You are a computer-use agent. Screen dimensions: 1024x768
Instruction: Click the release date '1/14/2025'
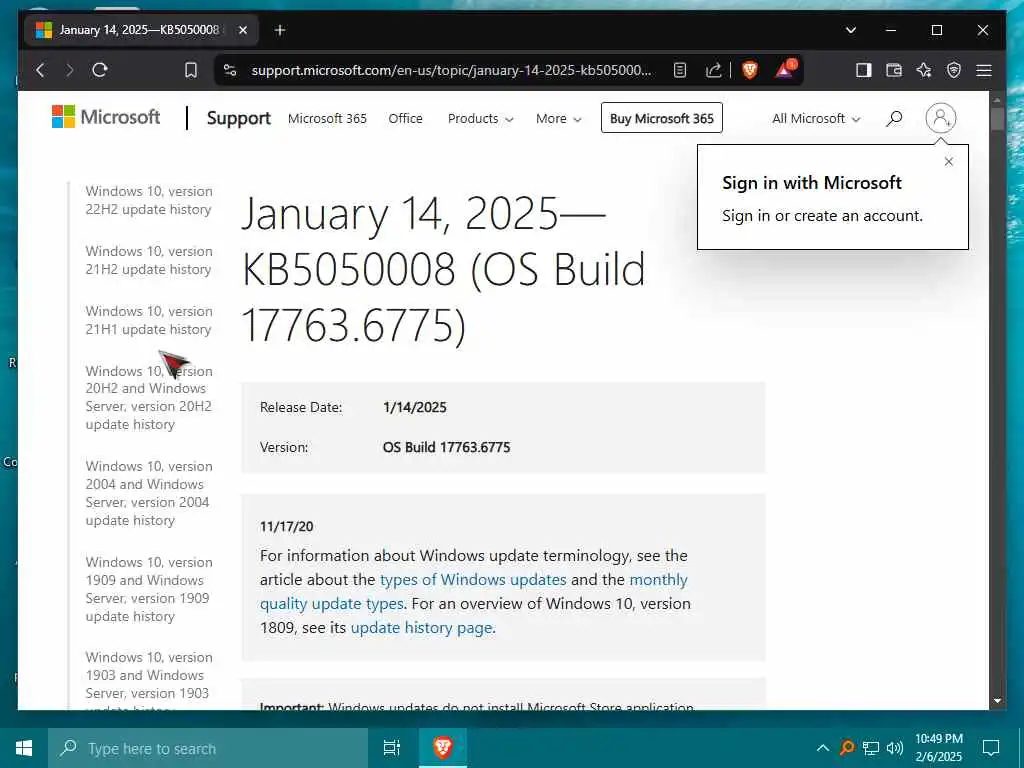tap(415, 408)
